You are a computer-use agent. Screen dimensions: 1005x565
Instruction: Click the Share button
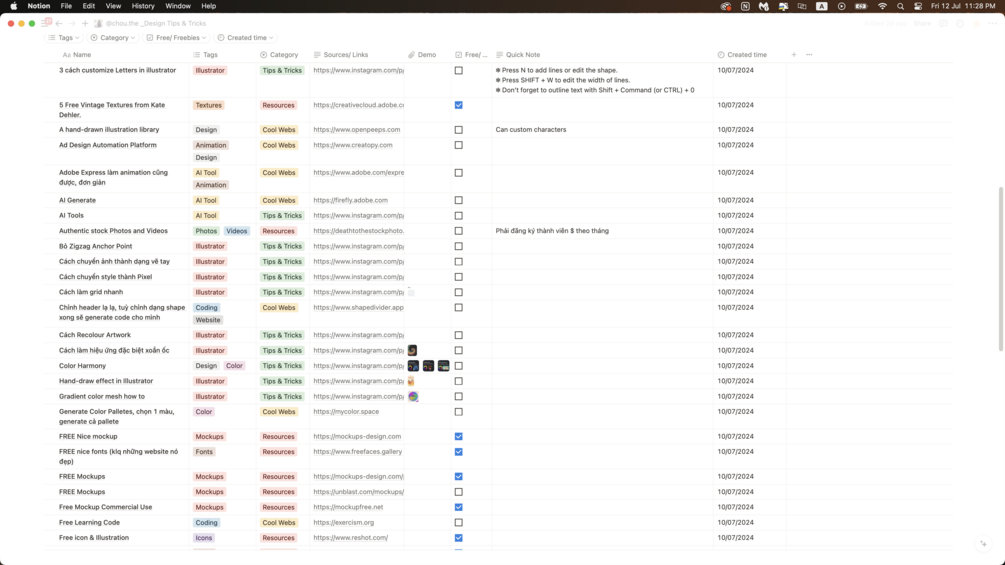click(922, 23)
